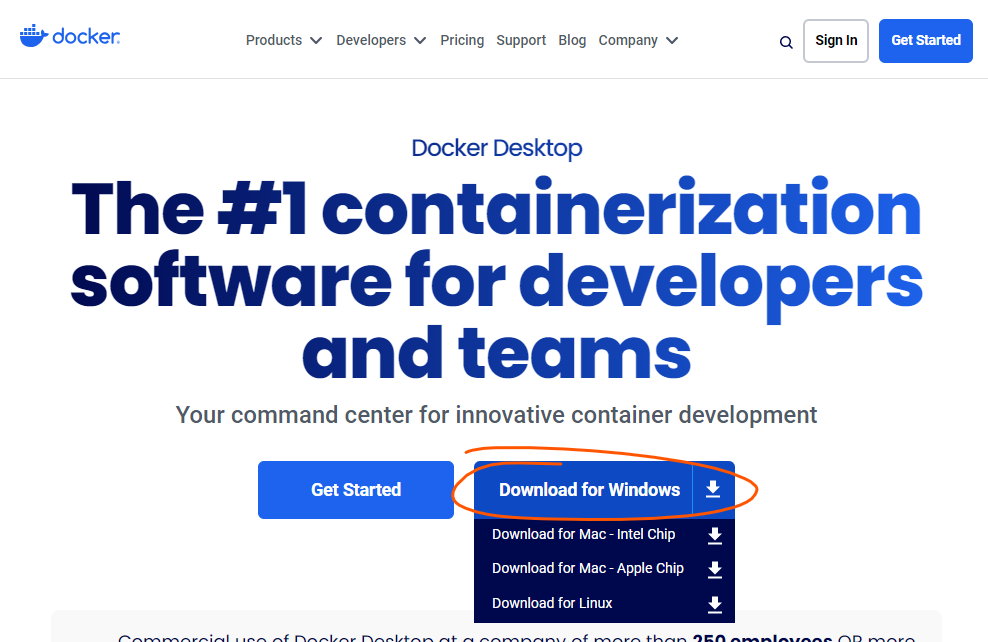
Task: Choose Download for Linux option
Action: coord(552,603)
